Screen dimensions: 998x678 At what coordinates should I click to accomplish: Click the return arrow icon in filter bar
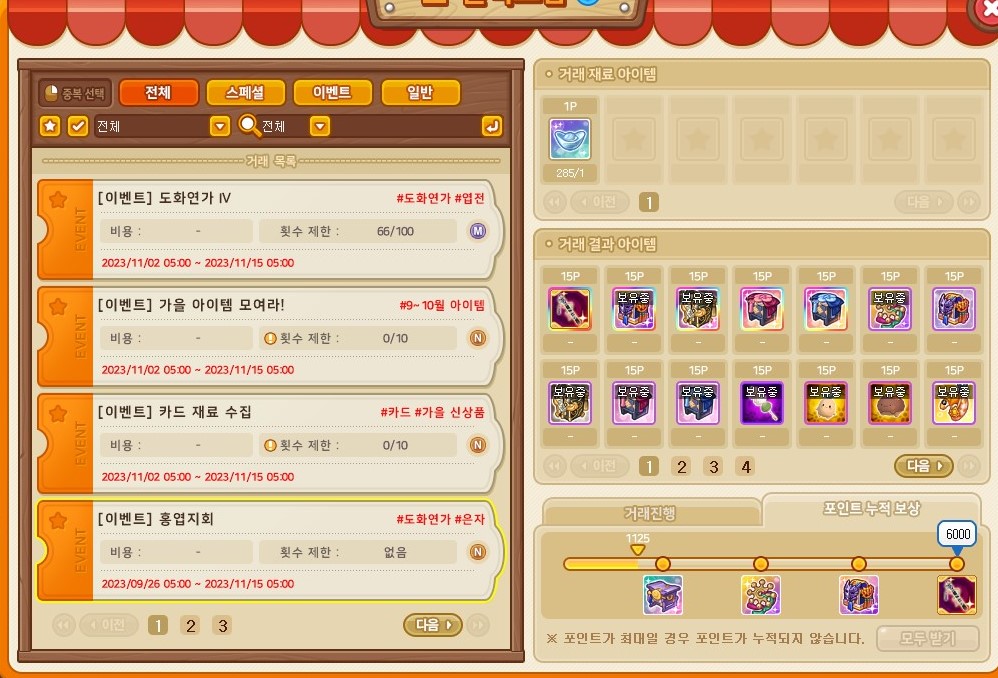pyautogui.click(x=491, y=126)
